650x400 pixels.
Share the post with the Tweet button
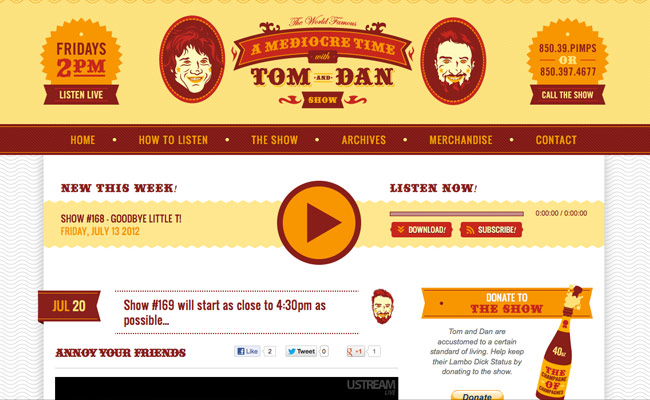point(301,352)
